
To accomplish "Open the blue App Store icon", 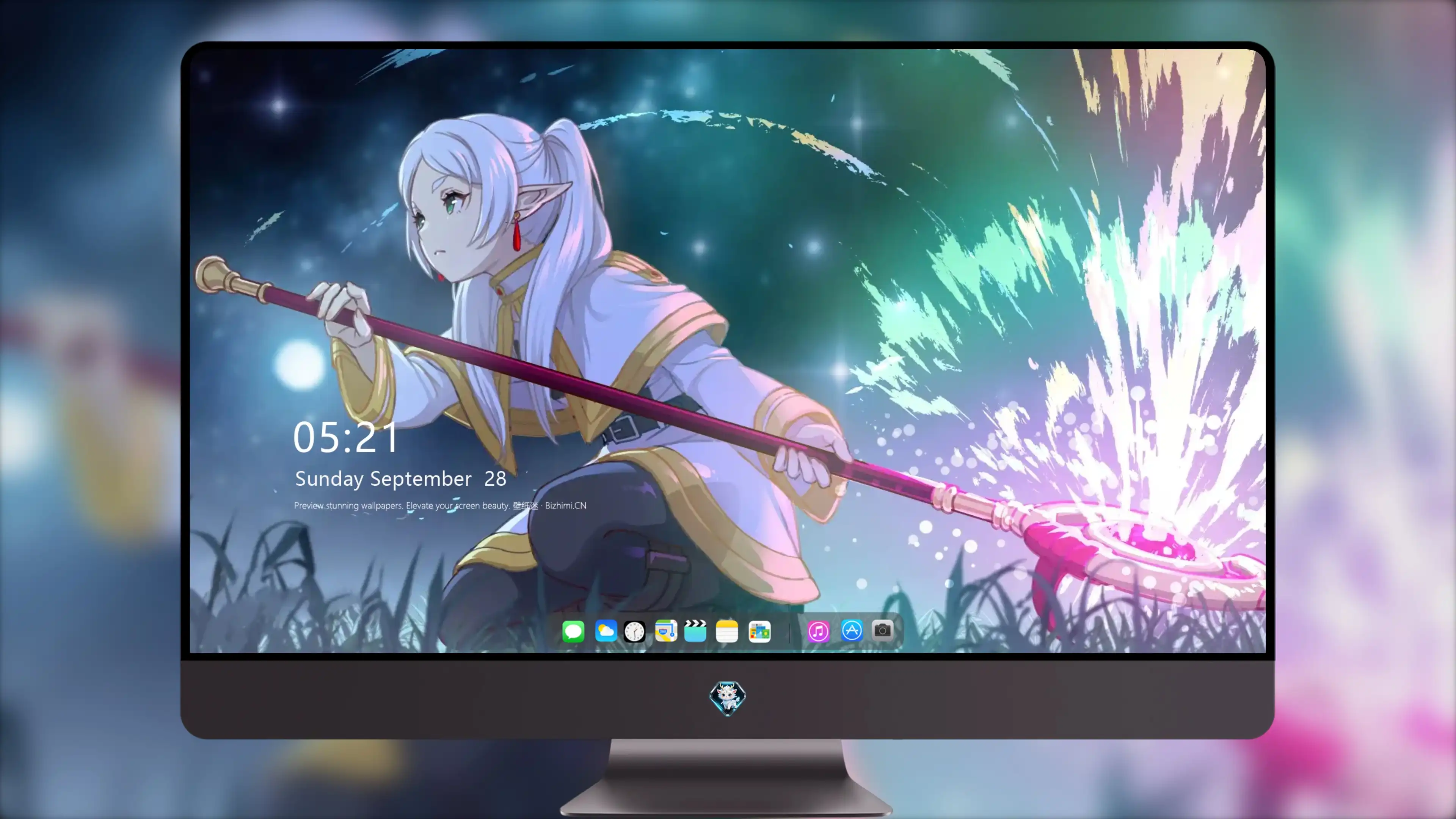I will [x=852, y=630].
